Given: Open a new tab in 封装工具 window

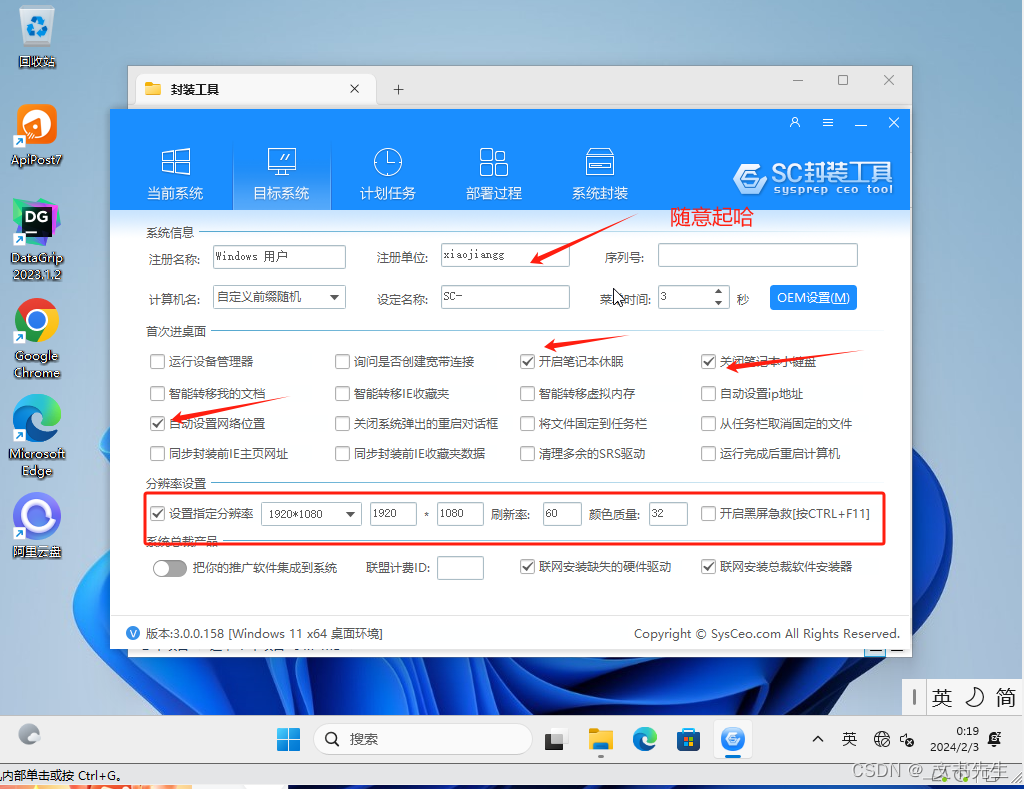Looking at the screenshot, I should 398,89.
